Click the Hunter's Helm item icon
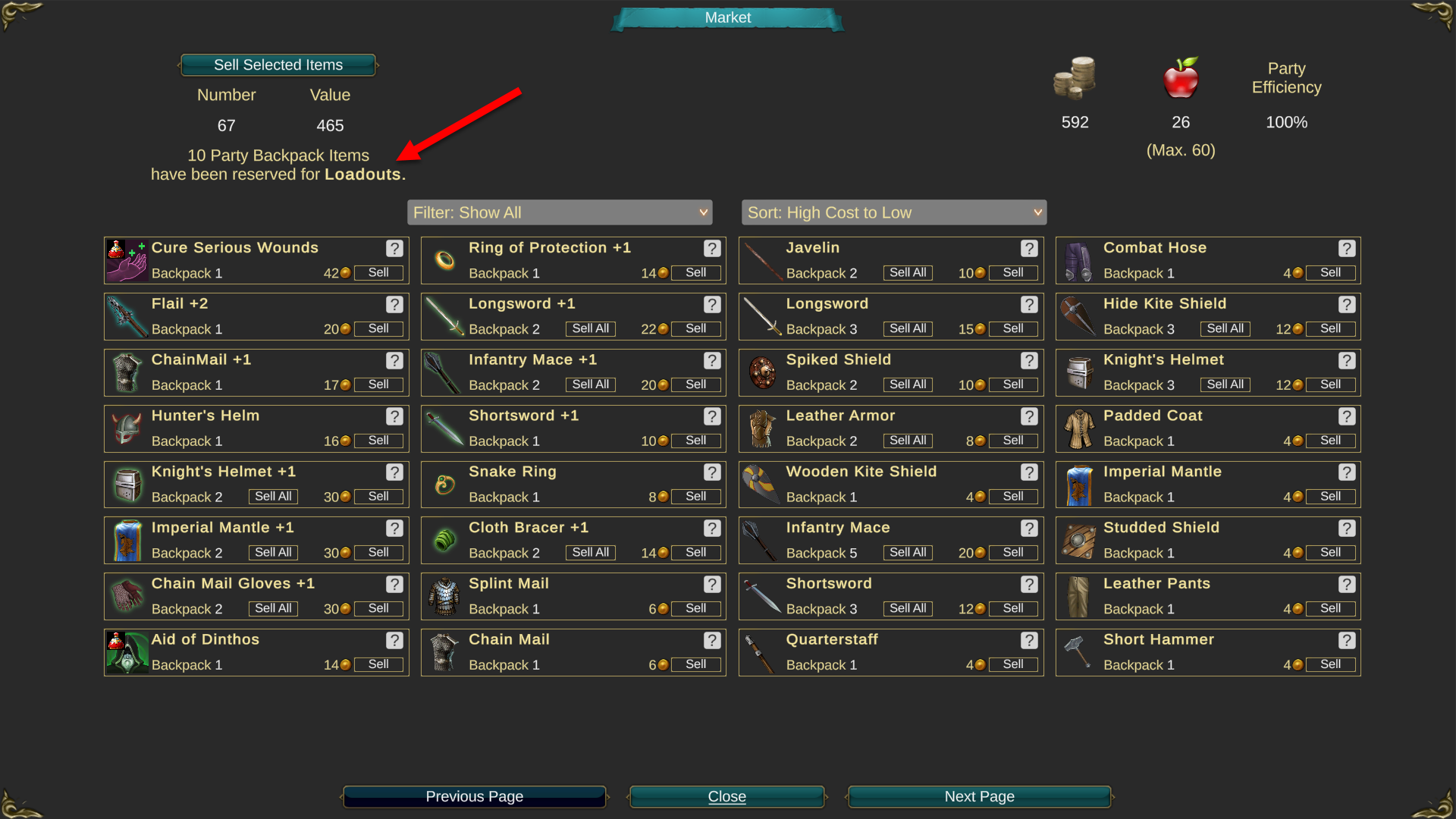 [127, 428]
